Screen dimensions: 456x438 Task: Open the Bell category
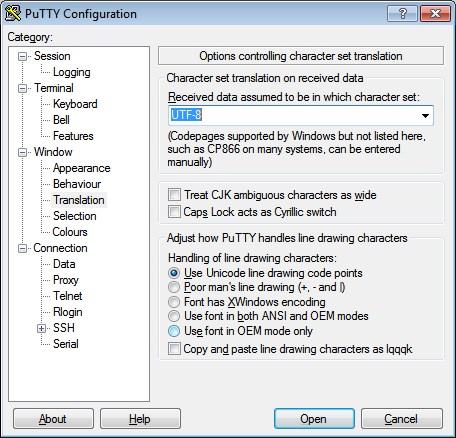pyautogui.click(x=61, y=120)
